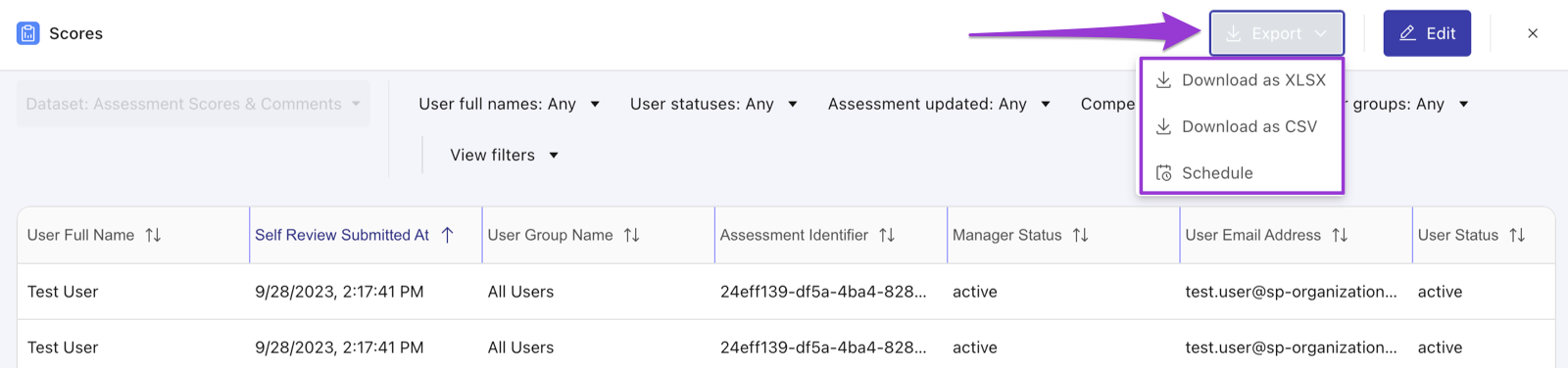
Task: Select Schedule from export menu
Action: 1241,173
